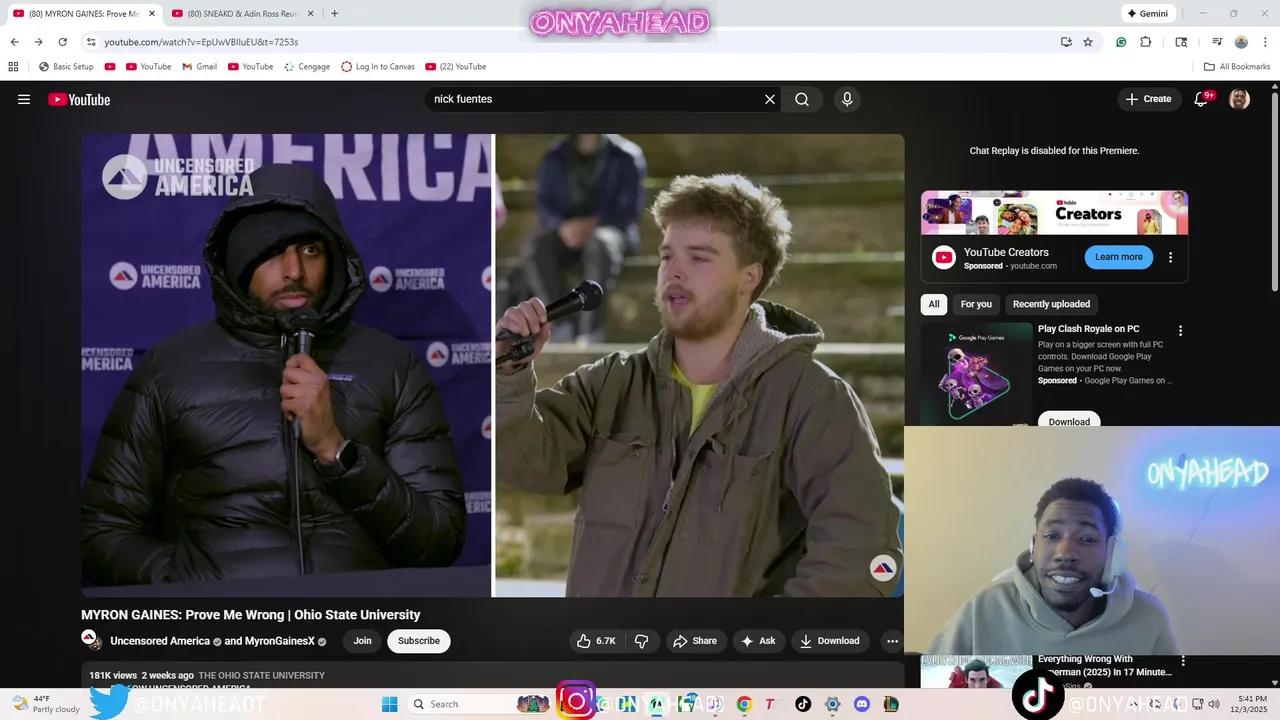Close the SNEAKO & Adin Ross tab

(310, 14)
